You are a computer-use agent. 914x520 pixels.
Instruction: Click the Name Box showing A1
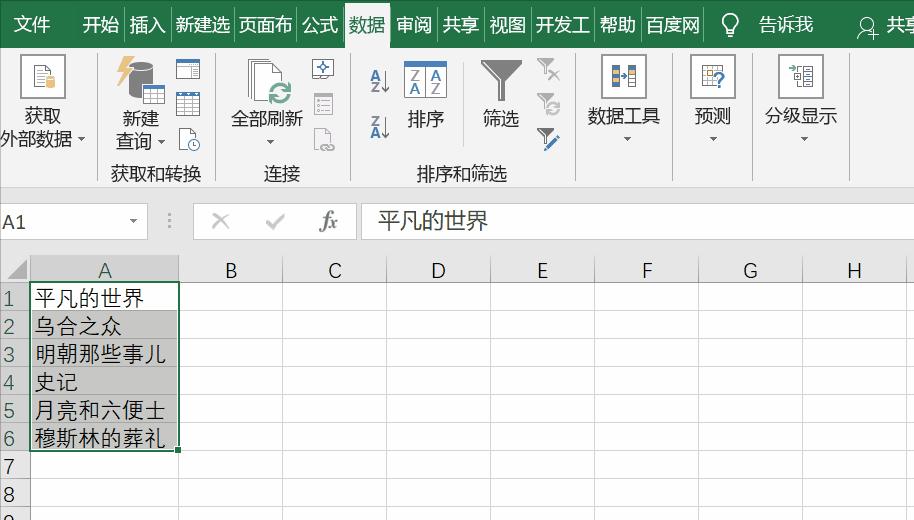click(61, 222)
